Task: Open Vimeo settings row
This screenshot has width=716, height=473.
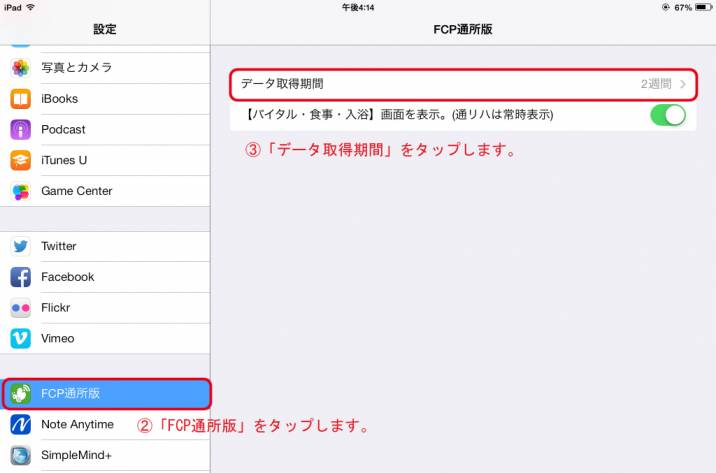Action: point(105,338)
